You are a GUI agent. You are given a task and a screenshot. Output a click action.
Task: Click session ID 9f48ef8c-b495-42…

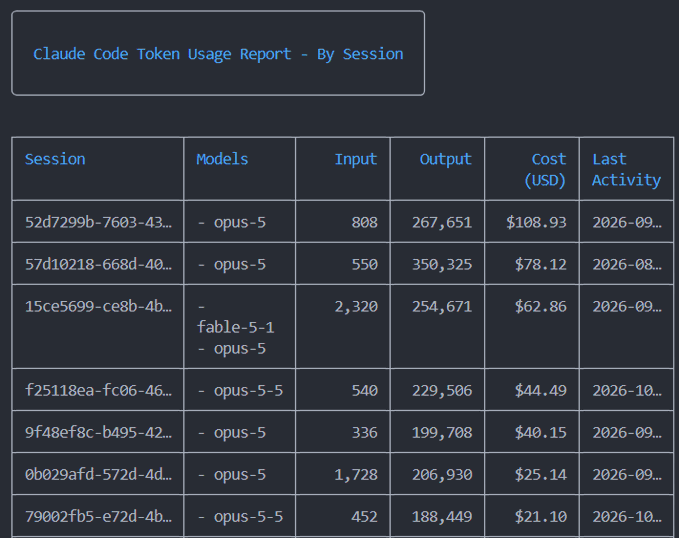98,432
